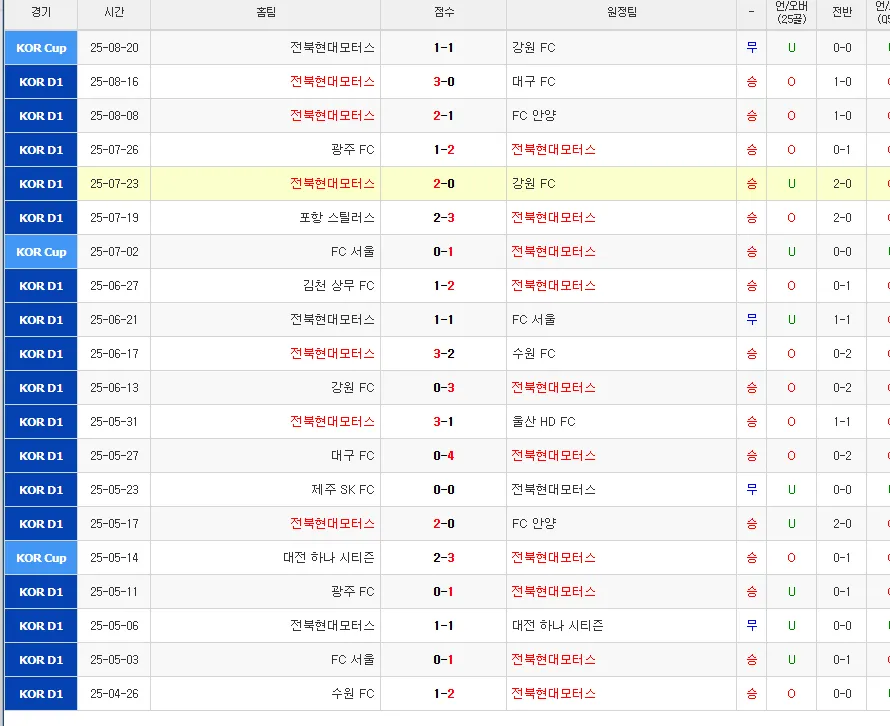Open away team 대전 하나 시티즌 on 25-05-06
890x726 pixels.
point(557,626)
